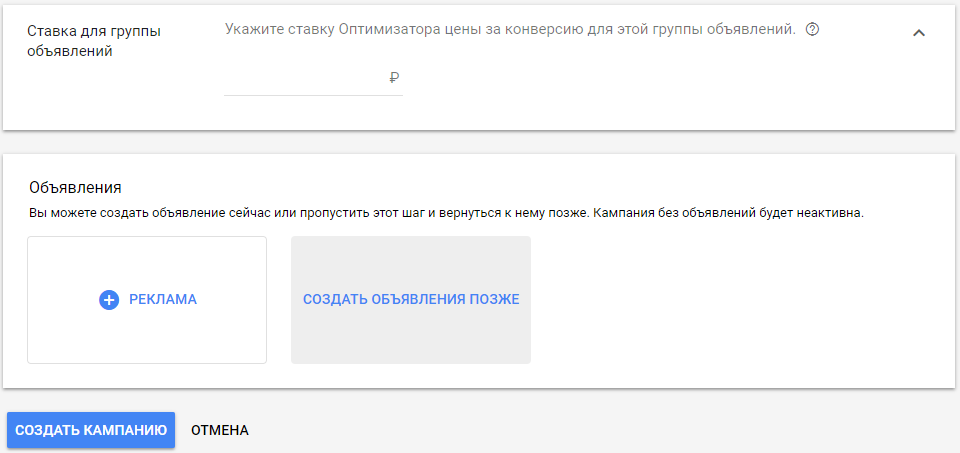Click the 'Кампания без объявлений будет неактивна' notice

coord(729,214)
